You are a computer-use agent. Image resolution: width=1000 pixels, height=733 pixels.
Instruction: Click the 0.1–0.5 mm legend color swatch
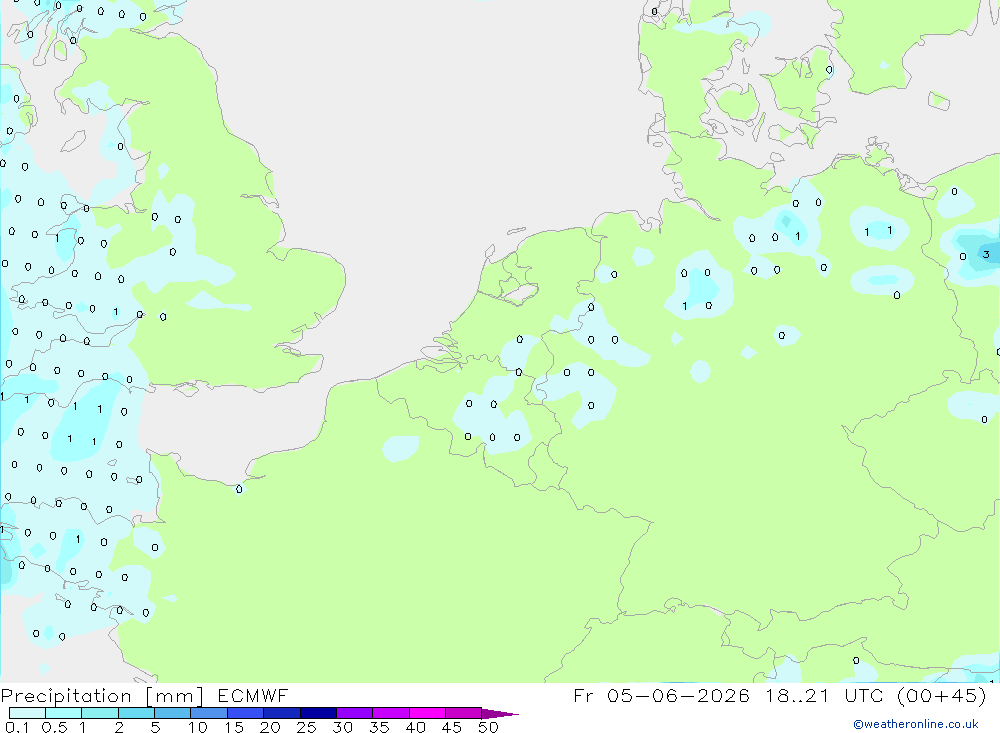pos(27,713)
